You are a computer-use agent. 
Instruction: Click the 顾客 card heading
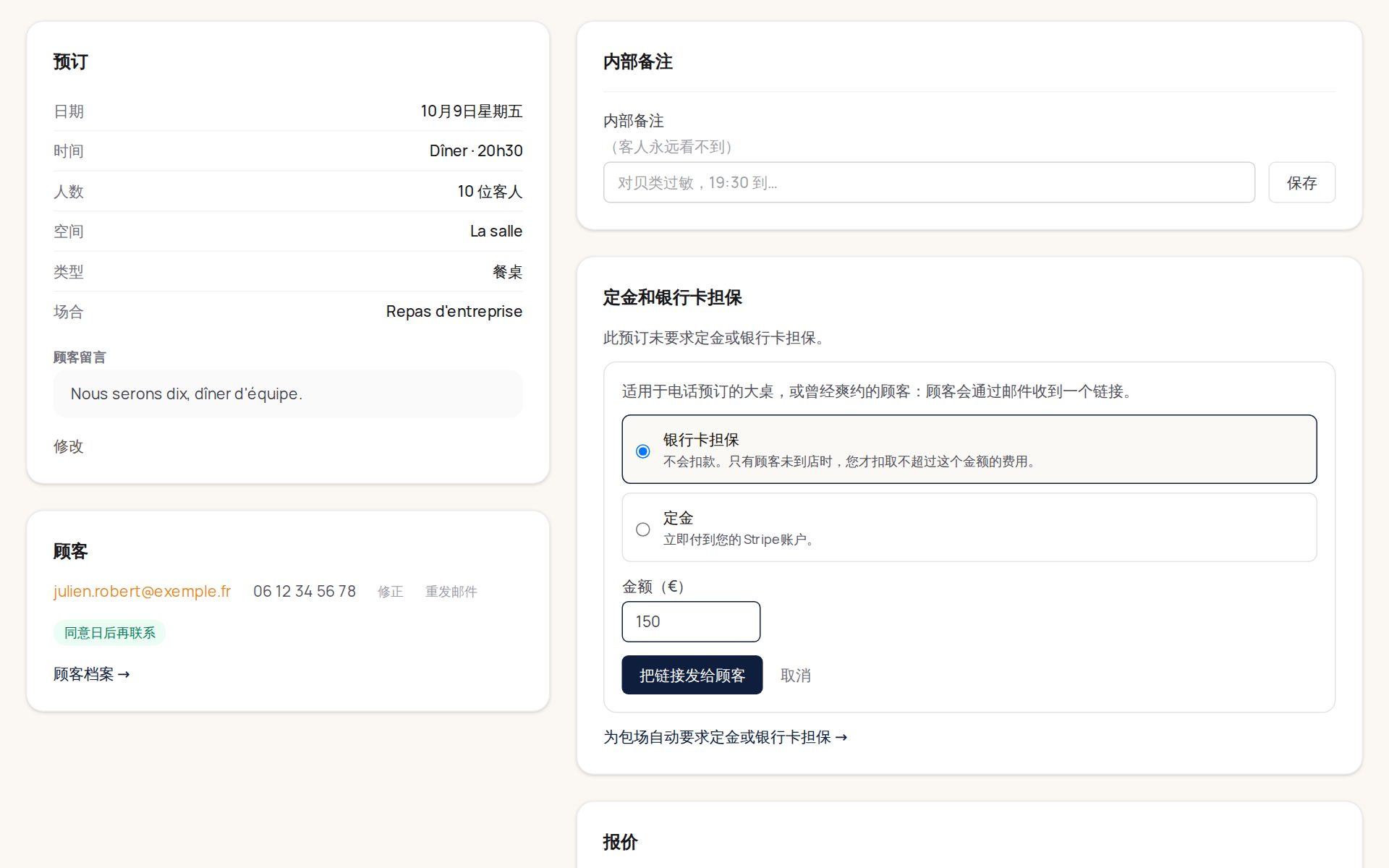coord(70,551)
